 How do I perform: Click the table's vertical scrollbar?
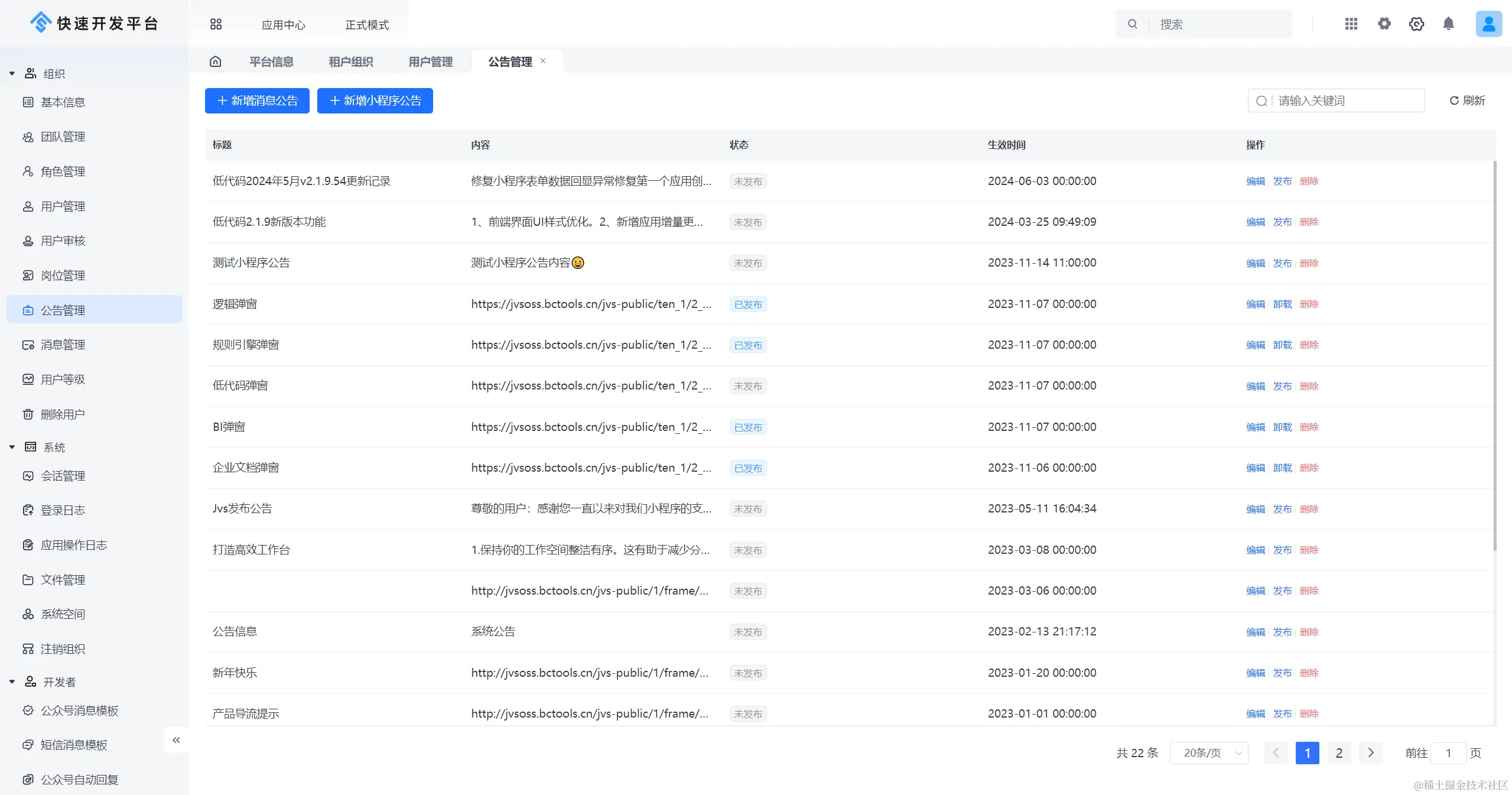(x=1495, y=355)
